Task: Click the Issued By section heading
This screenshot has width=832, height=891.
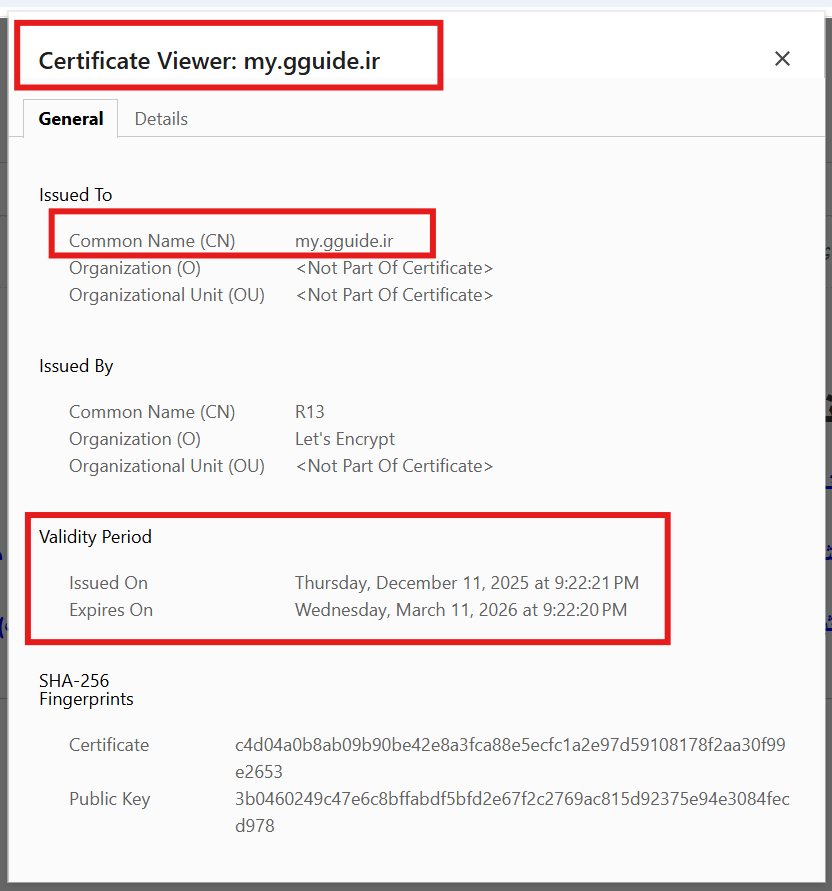Action: [76, 366]
